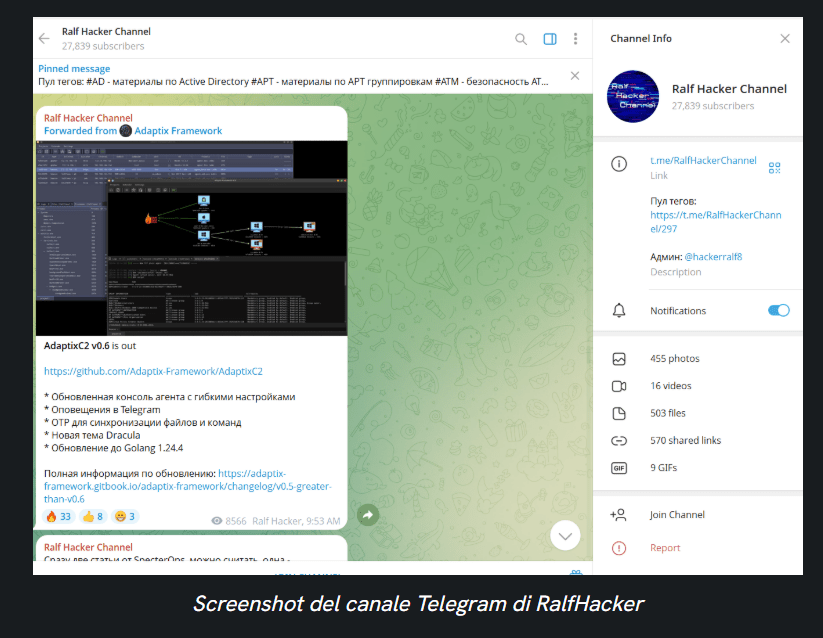Dismiss the pinned message with the X
Image resolution: width=823 pixels, height=638 pixels.
pos(575,75)
